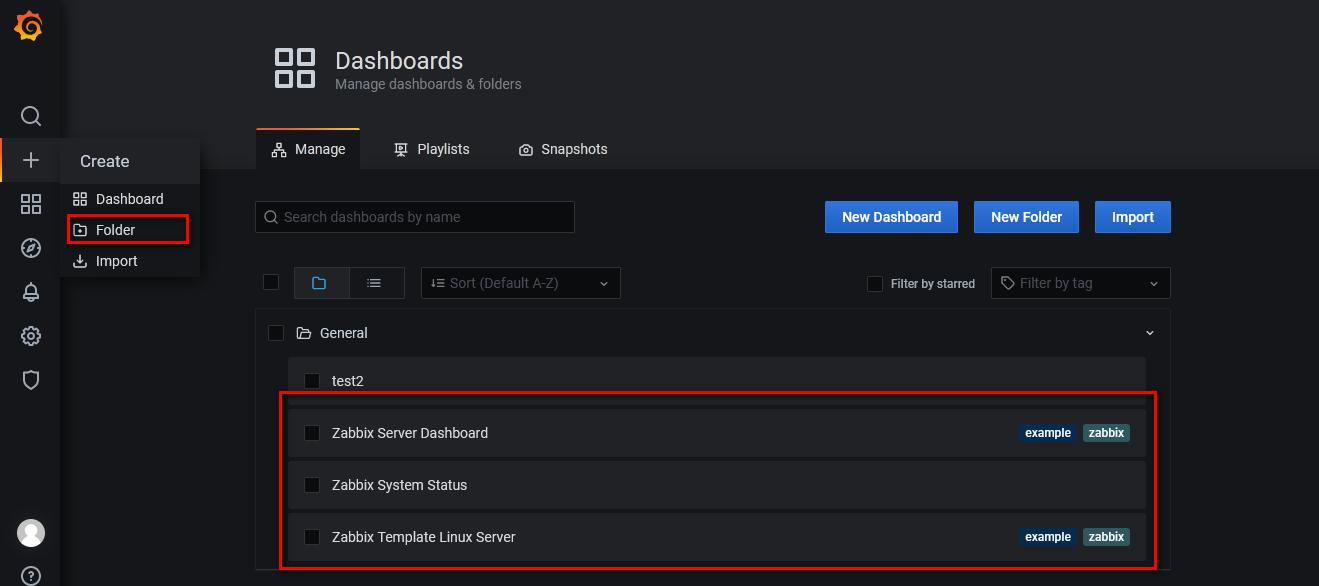Viewport: 1319px width, 586px height.
Task: Open the Server Admin shield icon
Action: pos(31,380)
